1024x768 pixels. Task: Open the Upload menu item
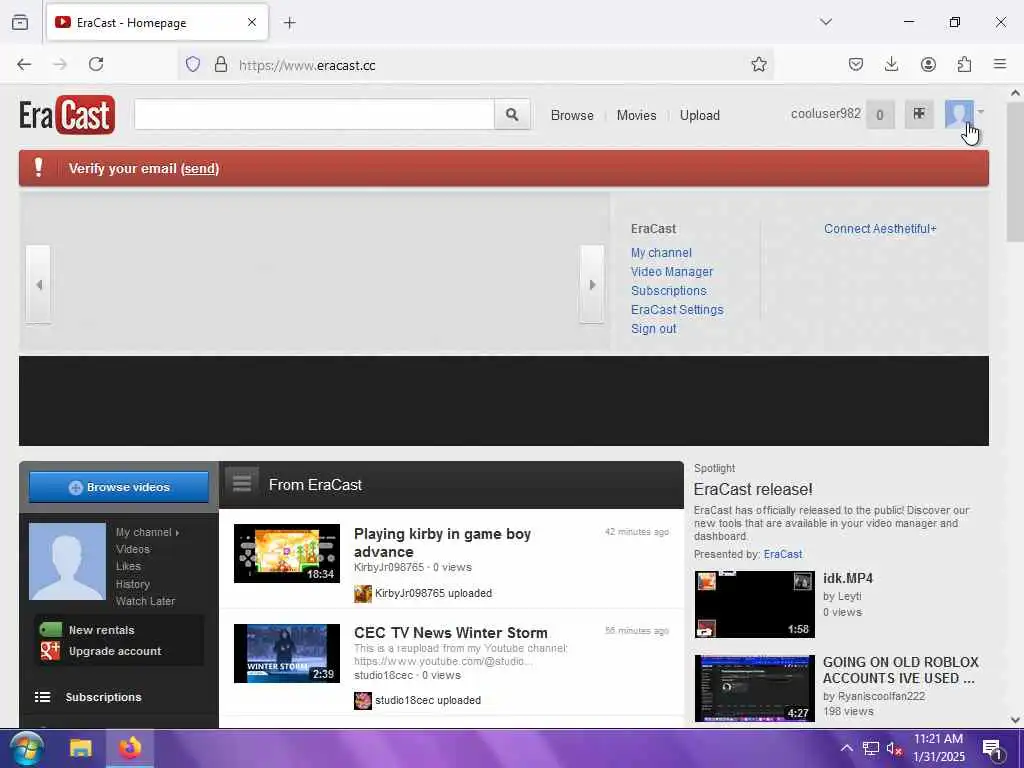point(699,115)
